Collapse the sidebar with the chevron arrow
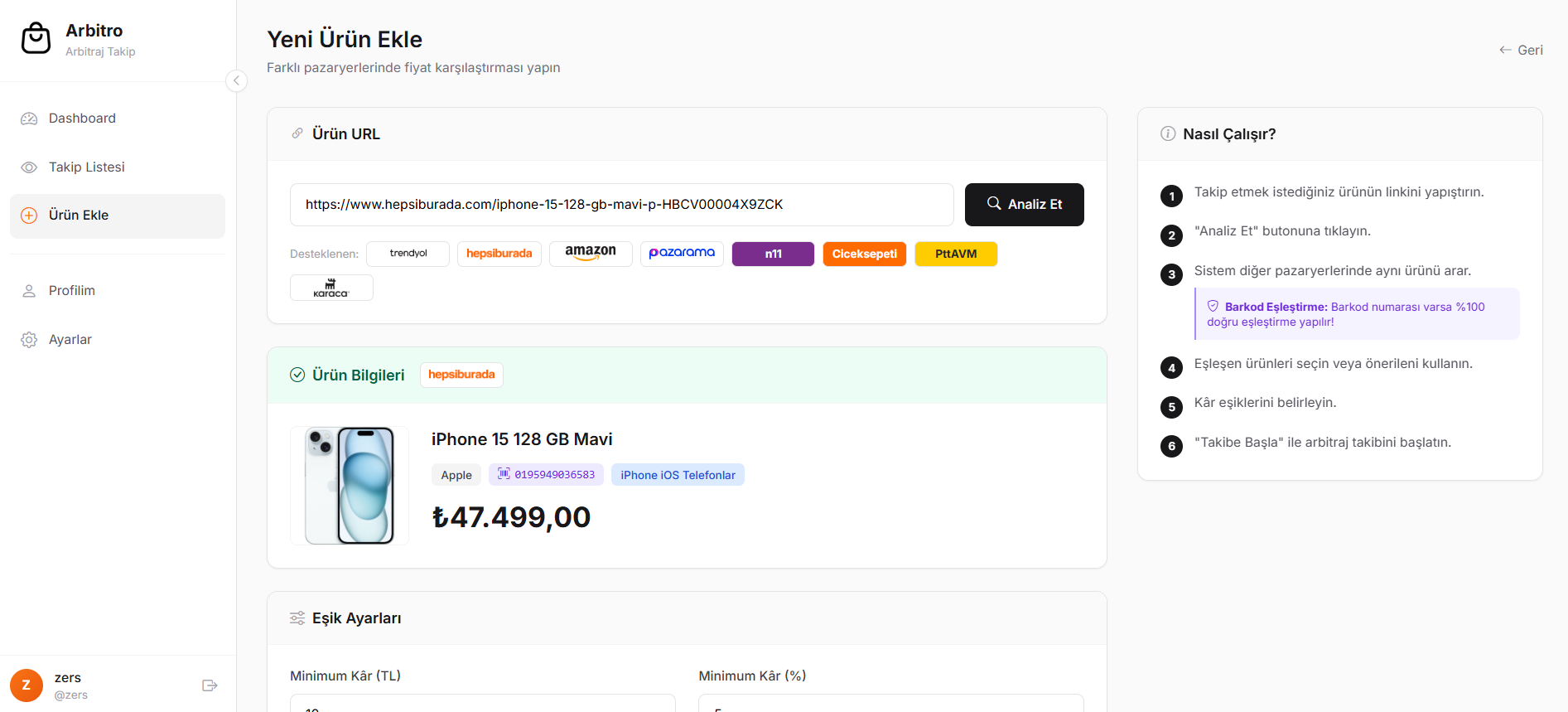This screenshot has width=1568, height=712. (x=236, y=80)
